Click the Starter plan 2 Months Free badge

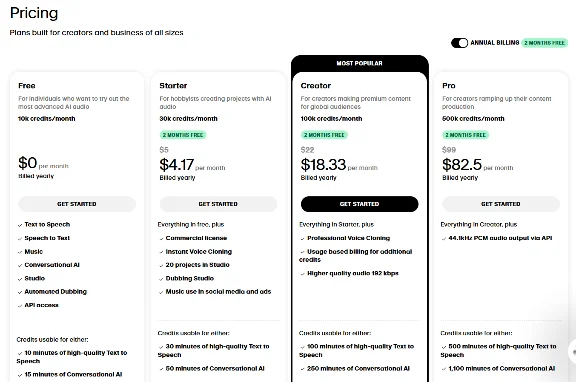[x=183, y=135]
